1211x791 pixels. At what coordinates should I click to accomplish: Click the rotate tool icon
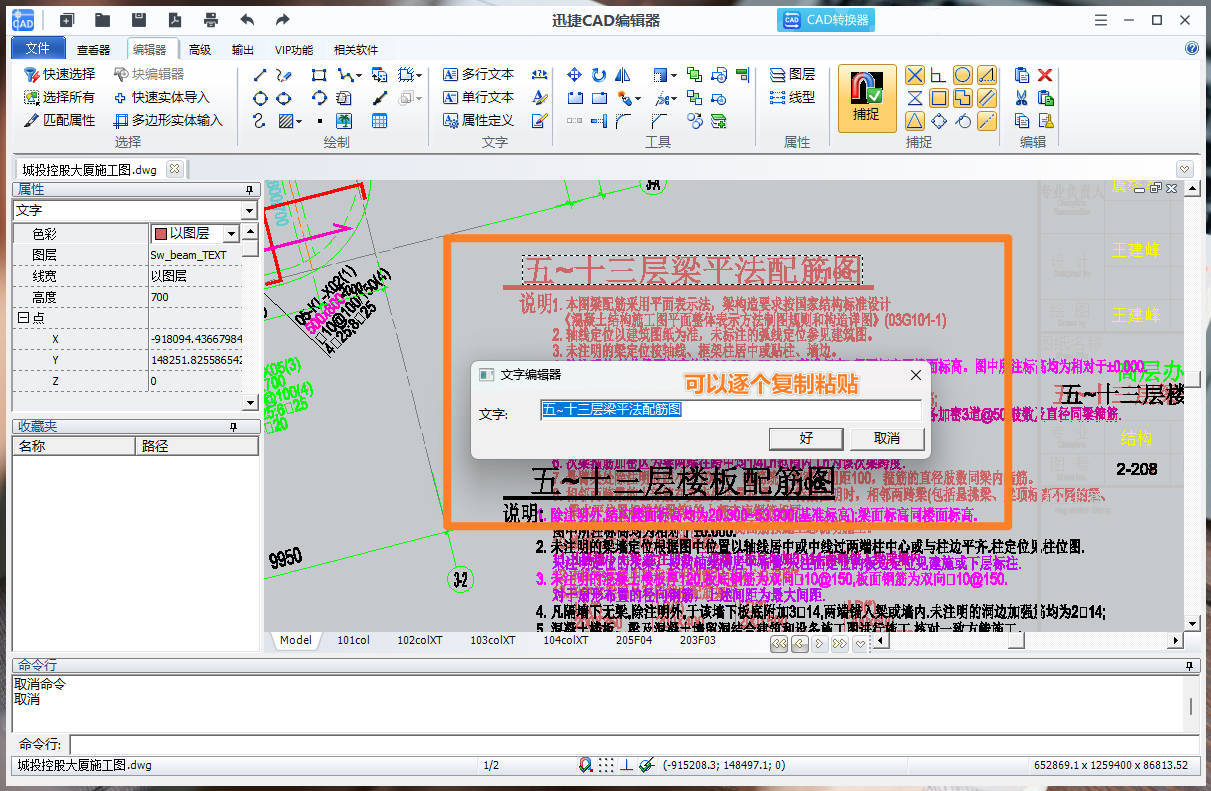point(598,75)
